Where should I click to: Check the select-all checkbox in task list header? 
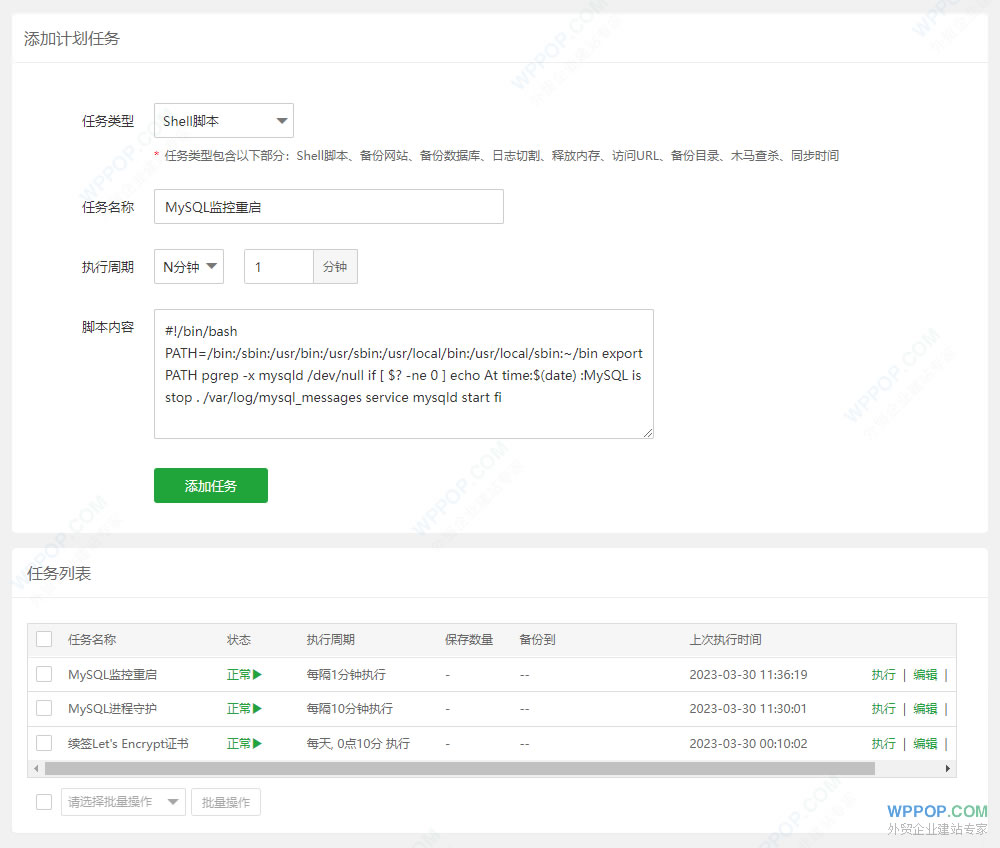pyautogui.click(x=43, y=640)
